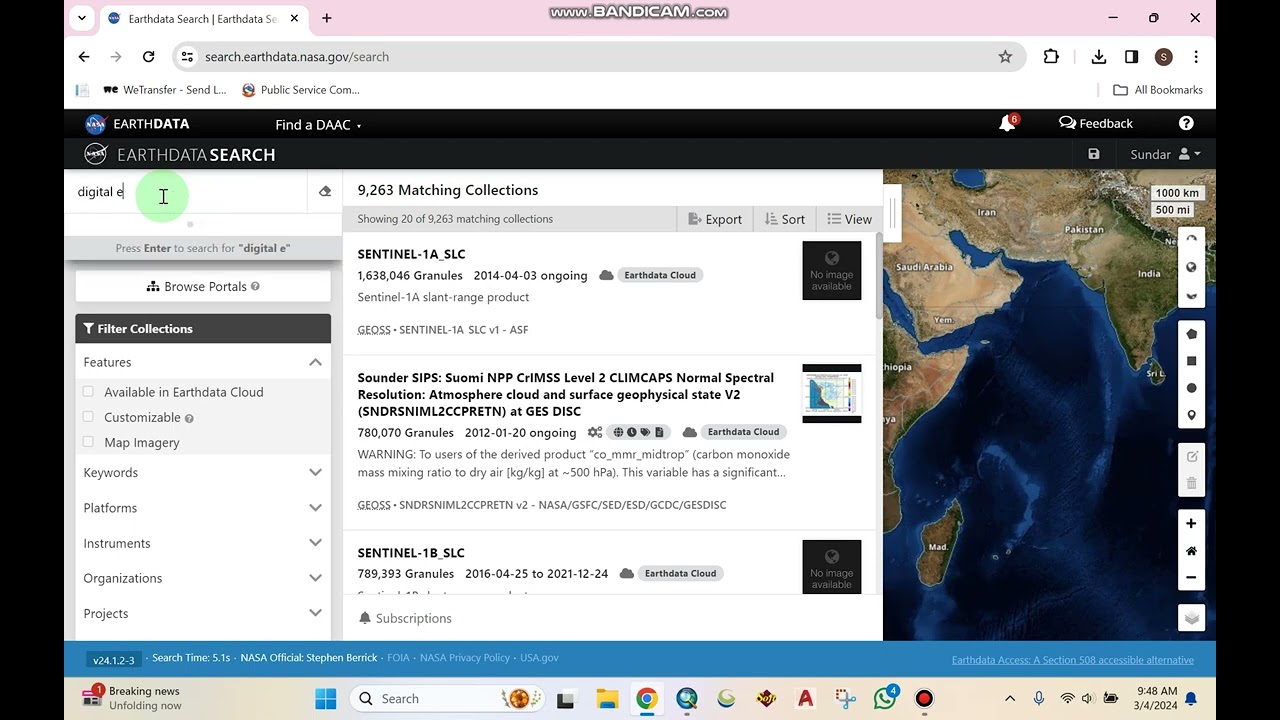The image size is (1280, 720).
Task: Open the View options dropdown
Action: tap(849, 219)
